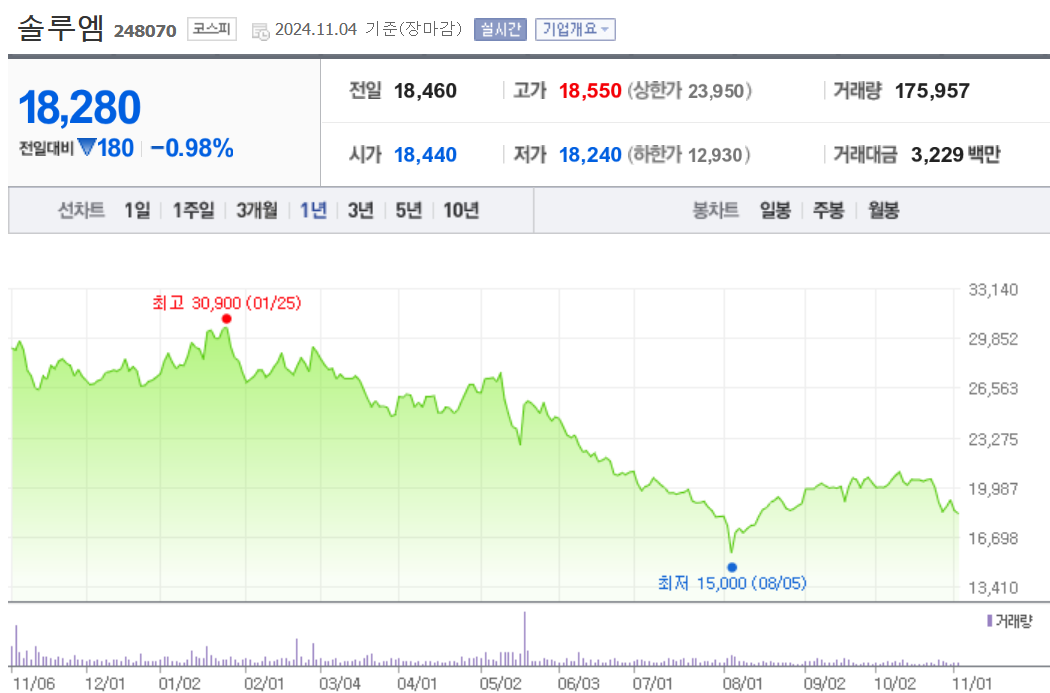The image size is (1050, 693).
Task: Click the down triangle next to 180
Action: 87,147
